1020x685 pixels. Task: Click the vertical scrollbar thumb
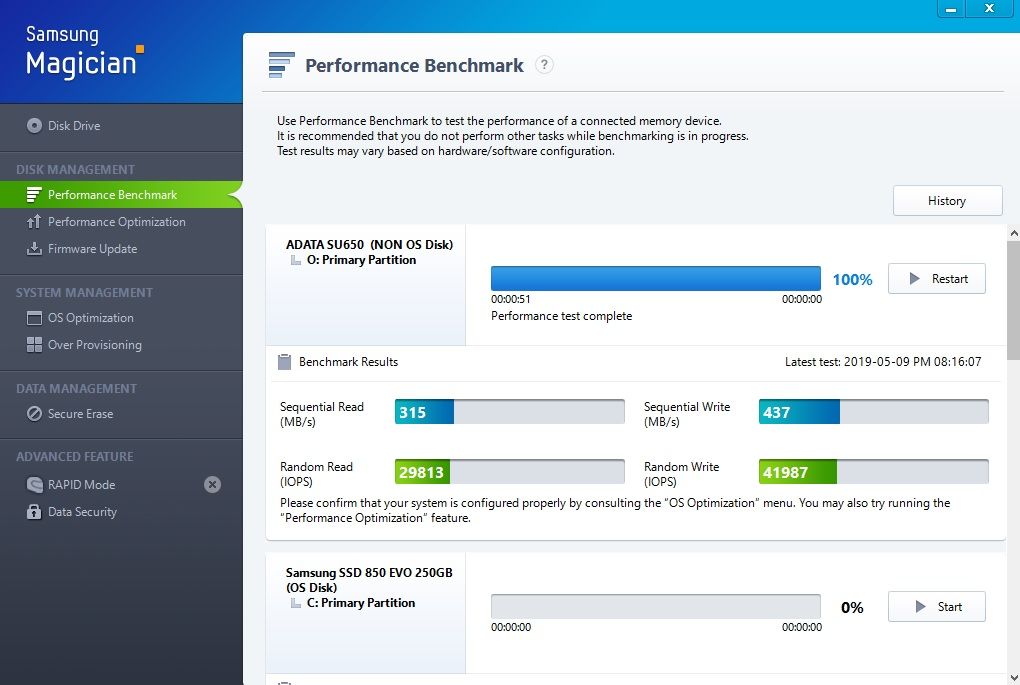coord(1013,300)
